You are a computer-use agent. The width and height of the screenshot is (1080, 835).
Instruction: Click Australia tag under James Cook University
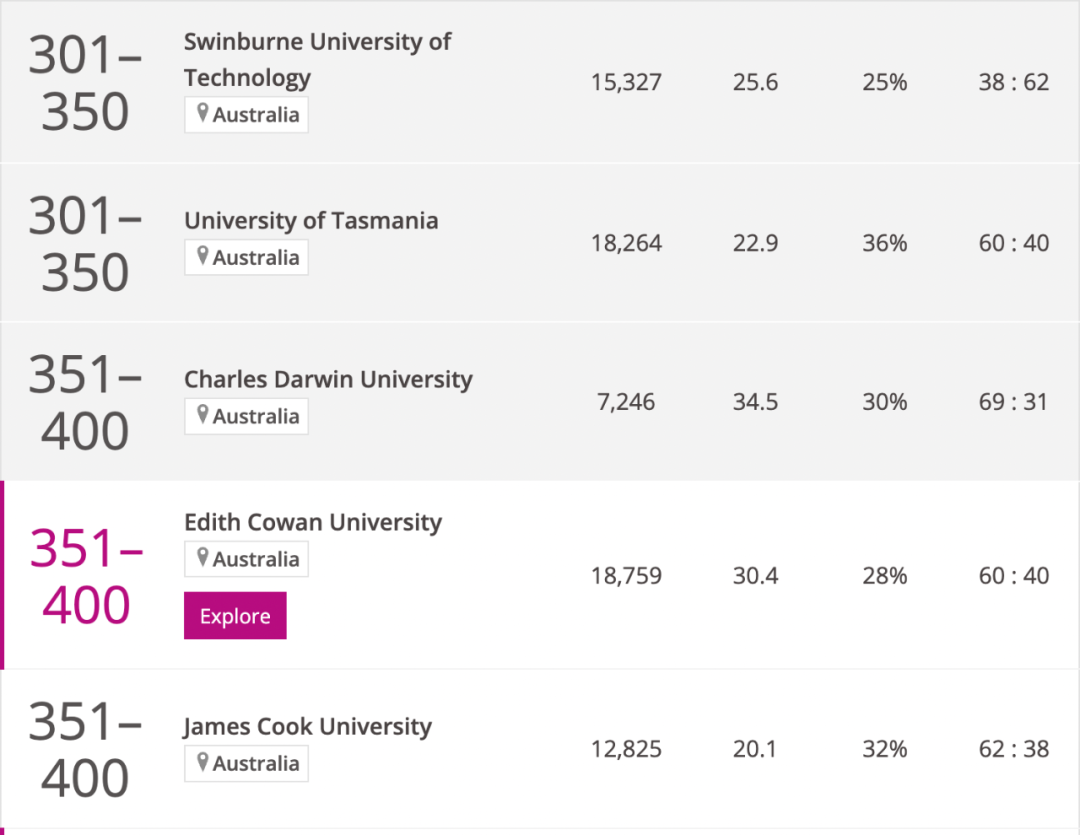click(x=256, y=764)
